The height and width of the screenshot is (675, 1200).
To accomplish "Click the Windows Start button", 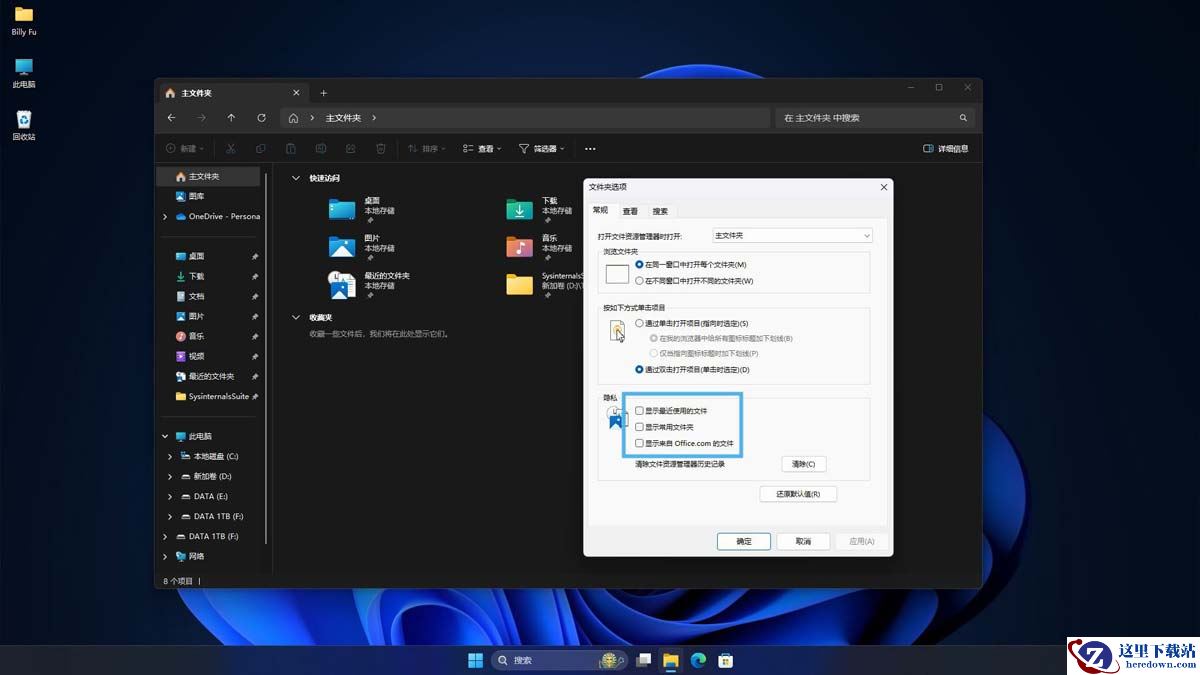I will click(x=475, y=660).
